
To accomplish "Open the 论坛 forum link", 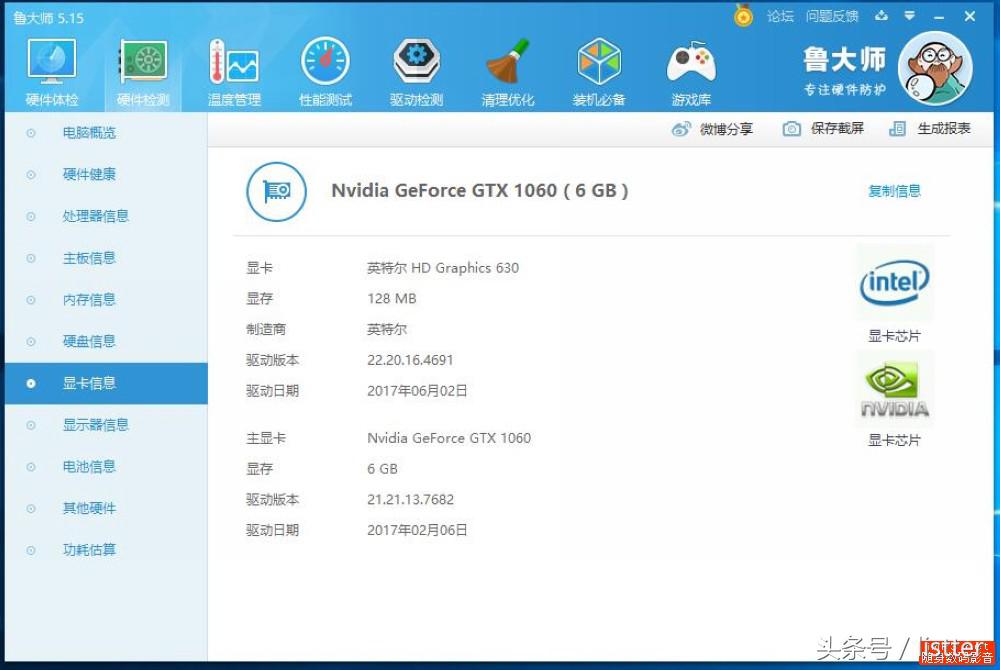I will click(x=780, y=16).
